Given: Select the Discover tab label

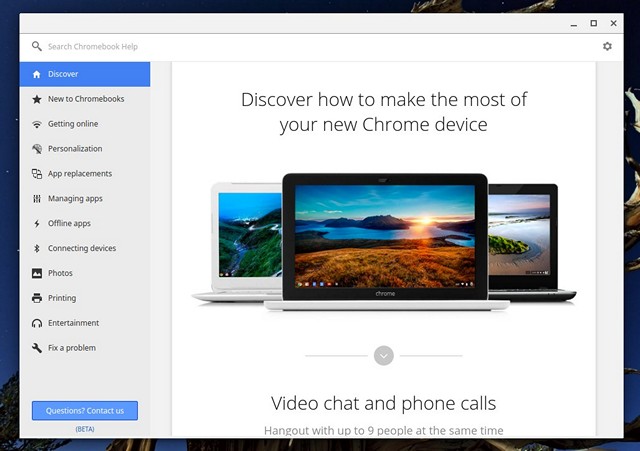Looking at the screenshot, I should click(x=63, y=74).
